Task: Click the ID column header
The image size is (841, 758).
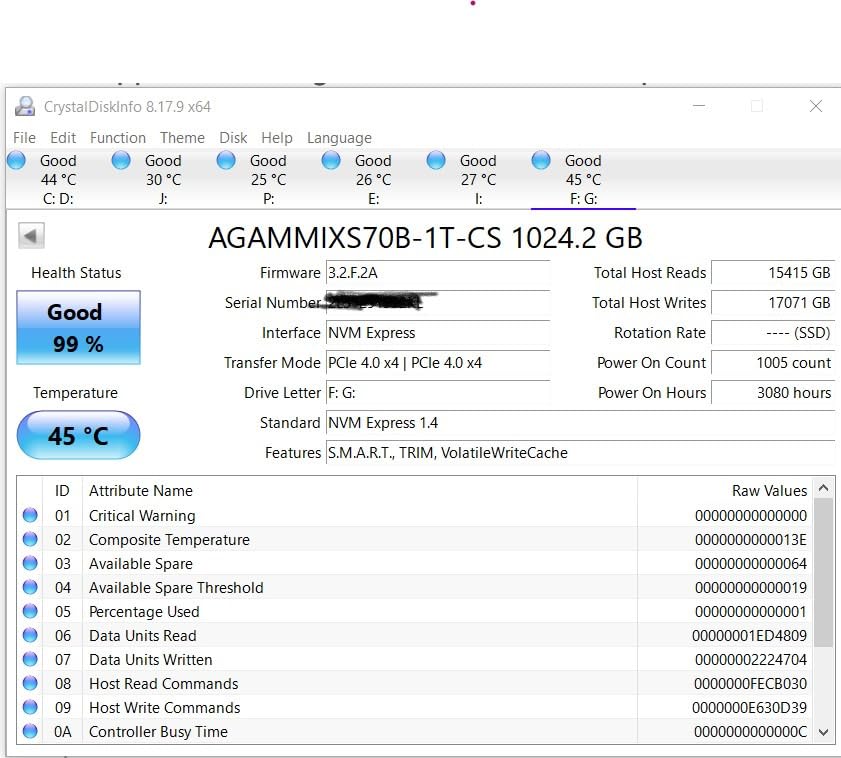Action: coord(62,490)
